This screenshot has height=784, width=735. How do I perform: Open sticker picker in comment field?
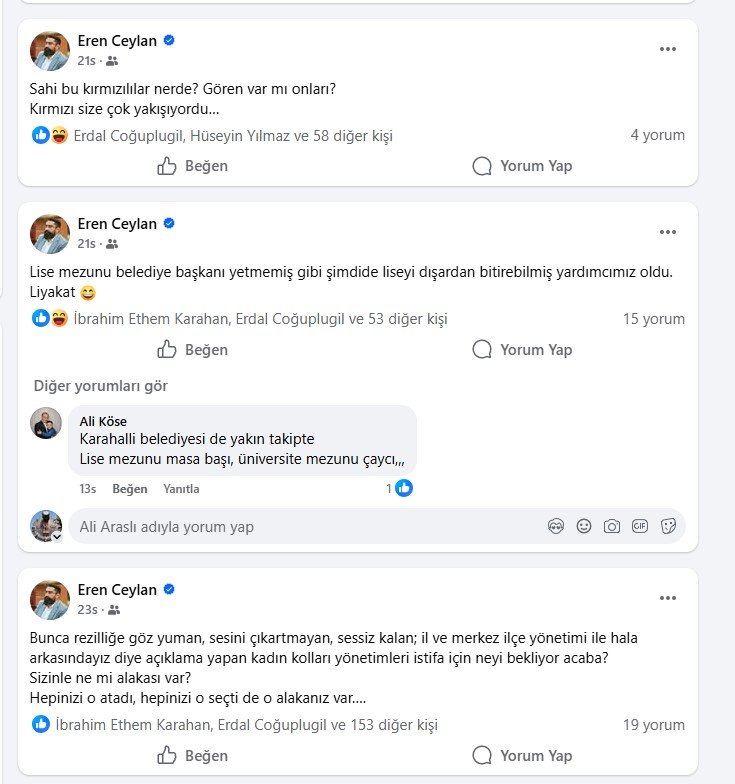pos(668,527)
